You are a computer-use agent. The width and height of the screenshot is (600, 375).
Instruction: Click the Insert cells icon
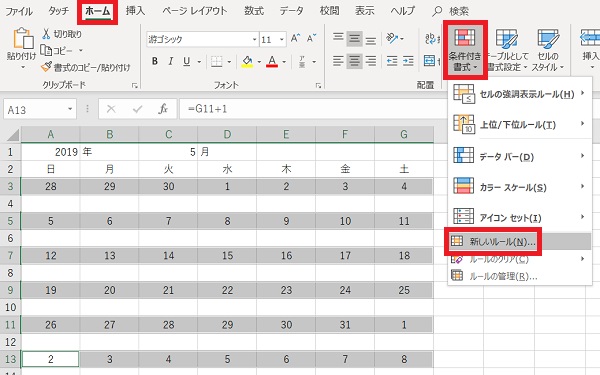pyautogui.click(x=590, y=38)
